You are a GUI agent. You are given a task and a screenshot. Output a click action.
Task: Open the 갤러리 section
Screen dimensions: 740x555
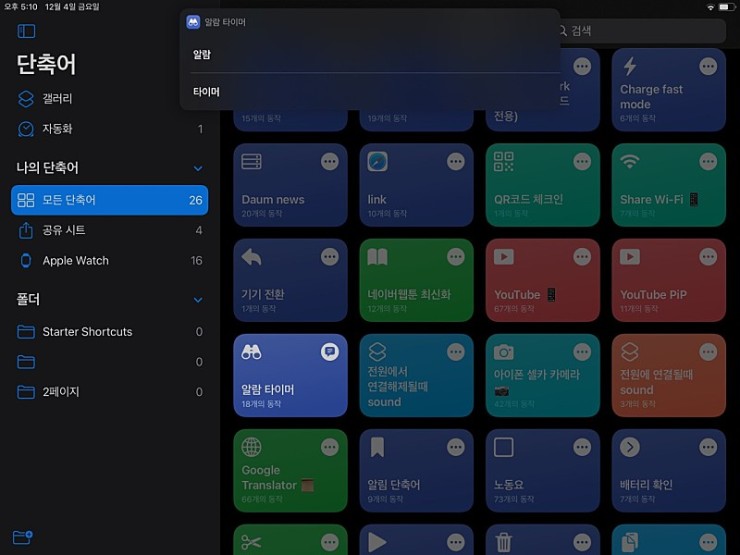pos(109,99)
